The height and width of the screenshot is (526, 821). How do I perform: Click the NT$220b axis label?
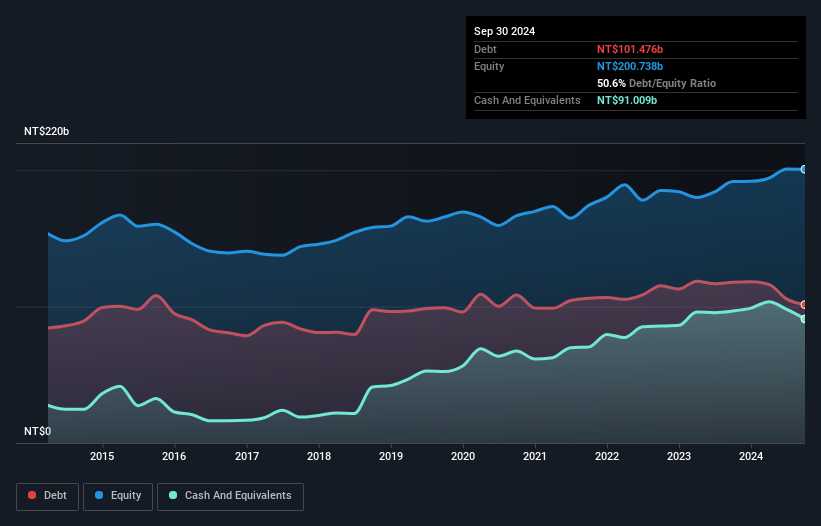[47, 131]
